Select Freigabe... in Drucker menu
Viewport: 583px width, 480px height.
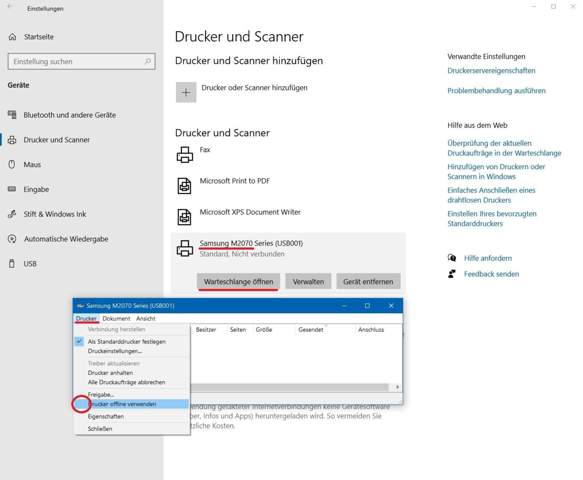pyautogui.click(x=101, y=394)
